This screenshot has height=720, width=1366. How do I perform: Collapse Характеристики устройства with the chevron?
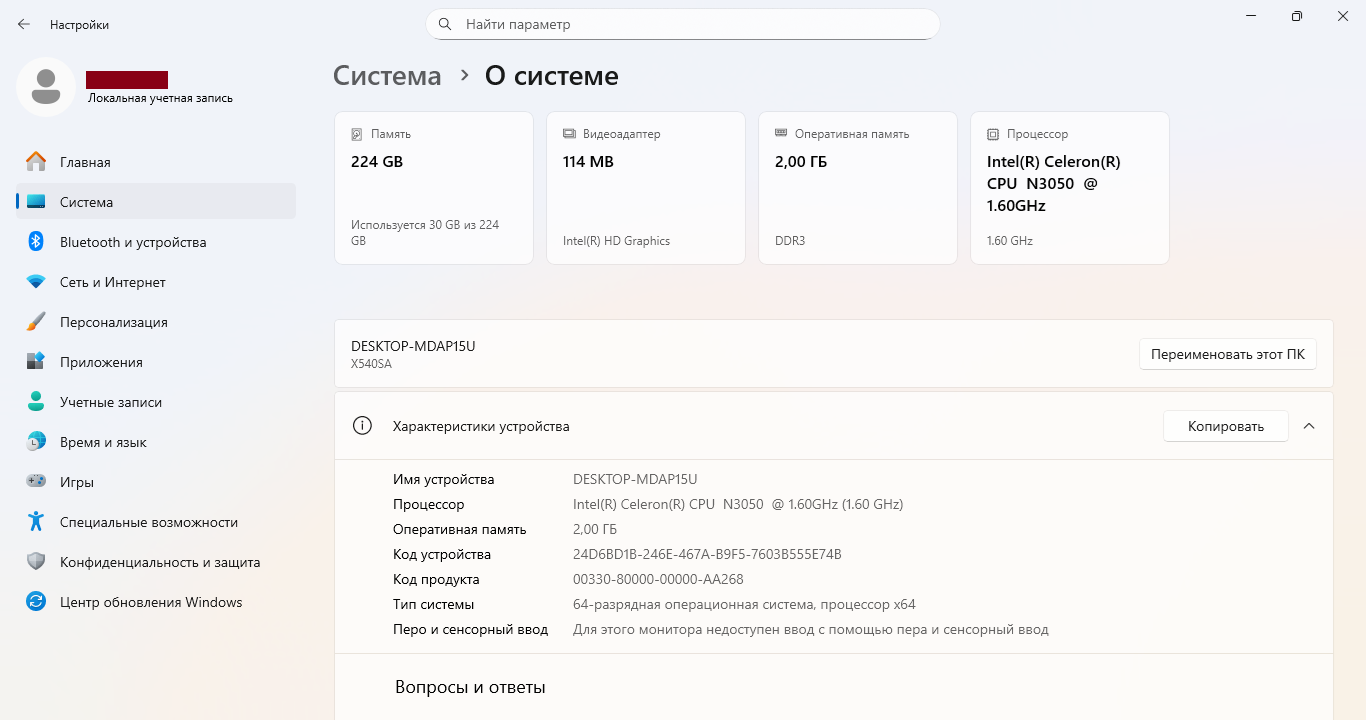(1309, 426)
